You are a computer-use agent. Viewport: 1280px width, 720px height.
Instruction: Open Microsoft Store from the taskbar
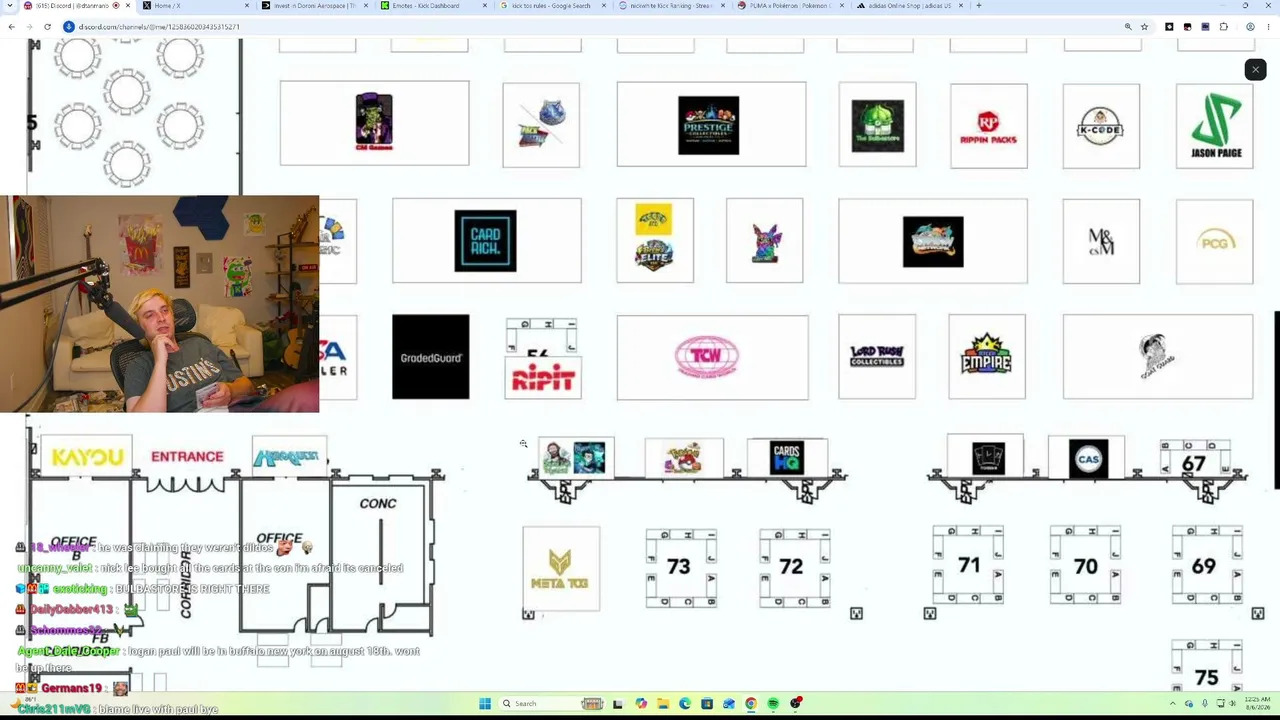[x=707, y=704]
